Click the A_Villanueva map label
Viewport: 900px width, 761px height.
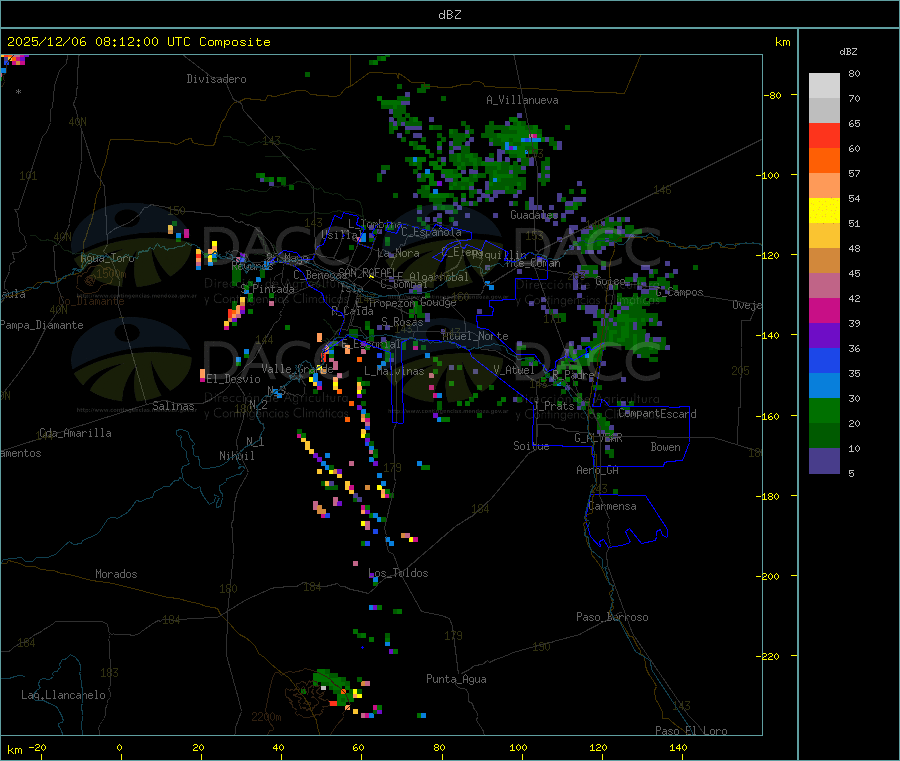[522, 100]
